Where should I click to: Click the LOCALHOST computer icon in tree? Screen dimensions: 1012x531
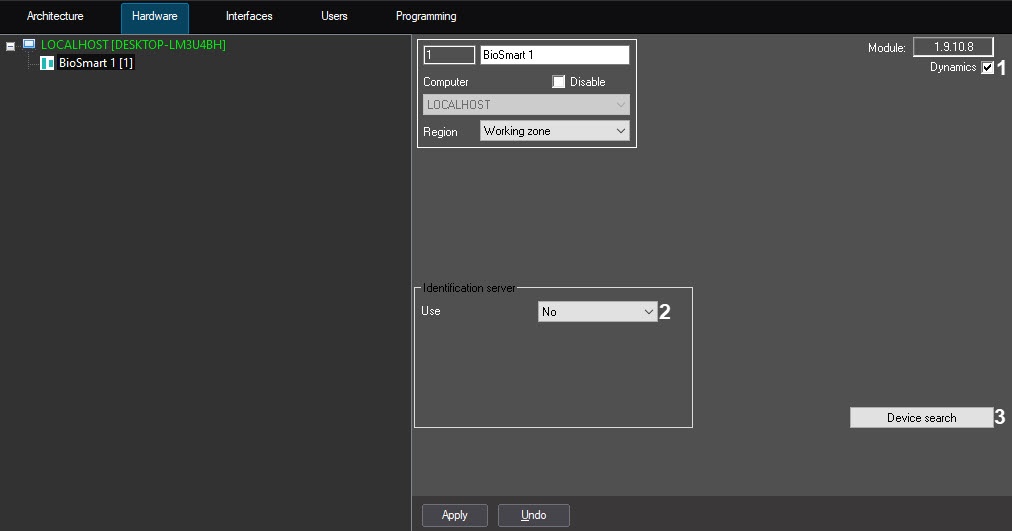(x=29, y=45)
